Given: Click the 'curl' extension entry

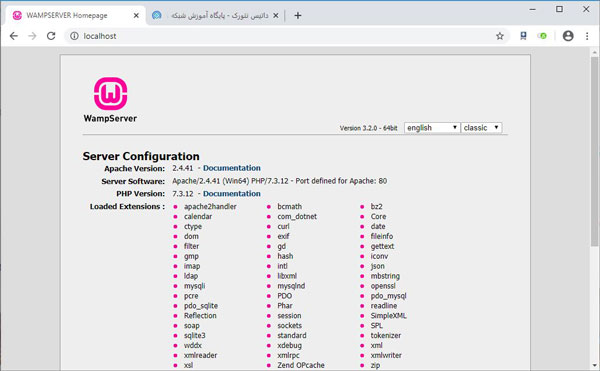Looking at the screenshot, I should [x=284, y=226].
